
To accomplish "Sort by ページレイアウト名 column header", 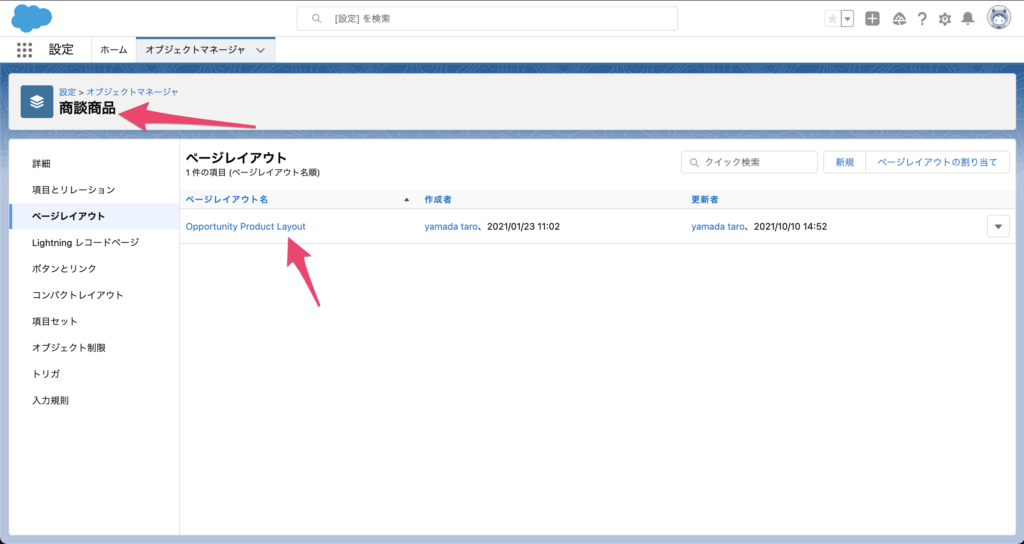I will point(227,199).
